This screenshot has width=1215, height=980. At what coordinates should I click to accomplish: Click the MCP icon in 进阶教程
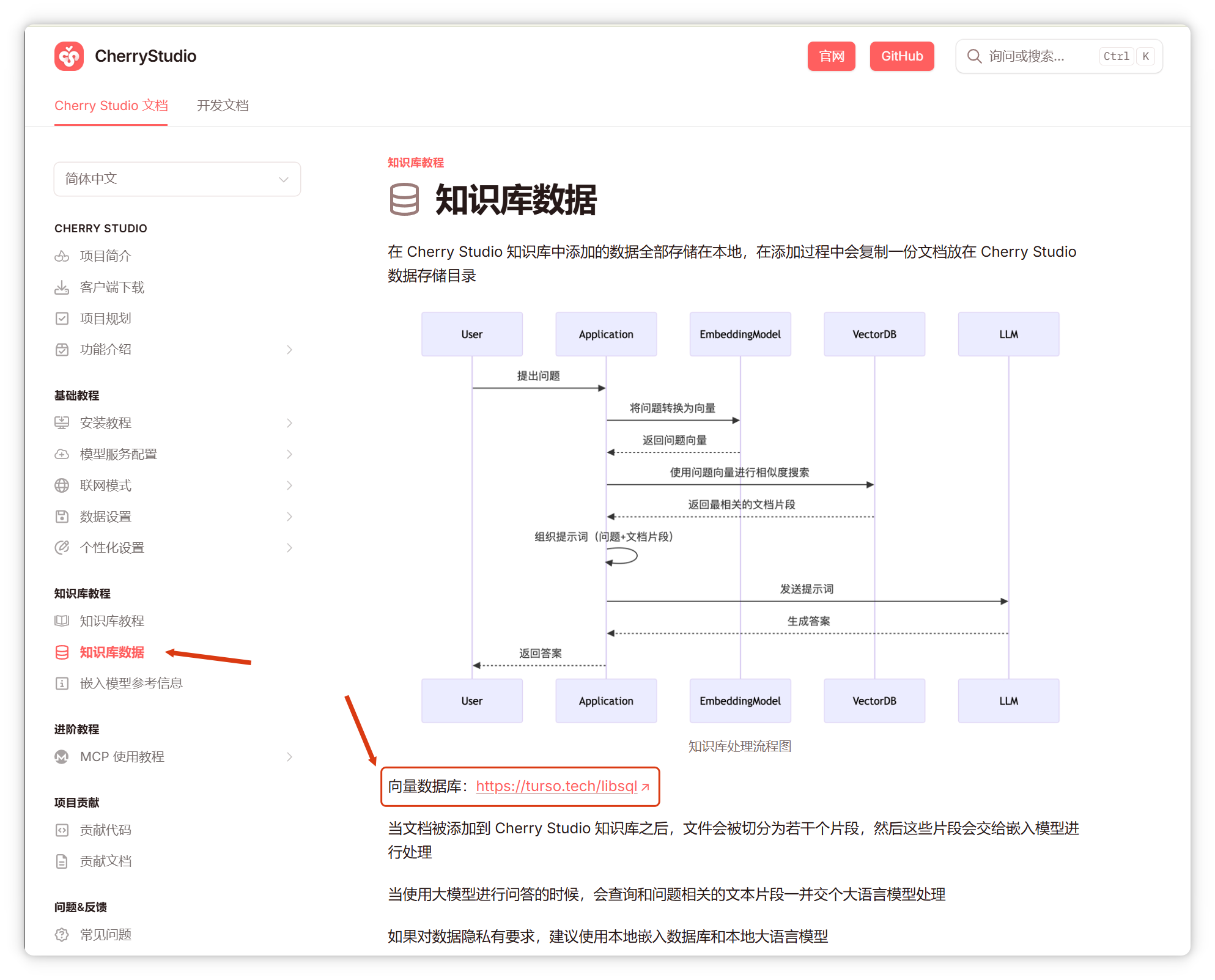coord(62,757)
